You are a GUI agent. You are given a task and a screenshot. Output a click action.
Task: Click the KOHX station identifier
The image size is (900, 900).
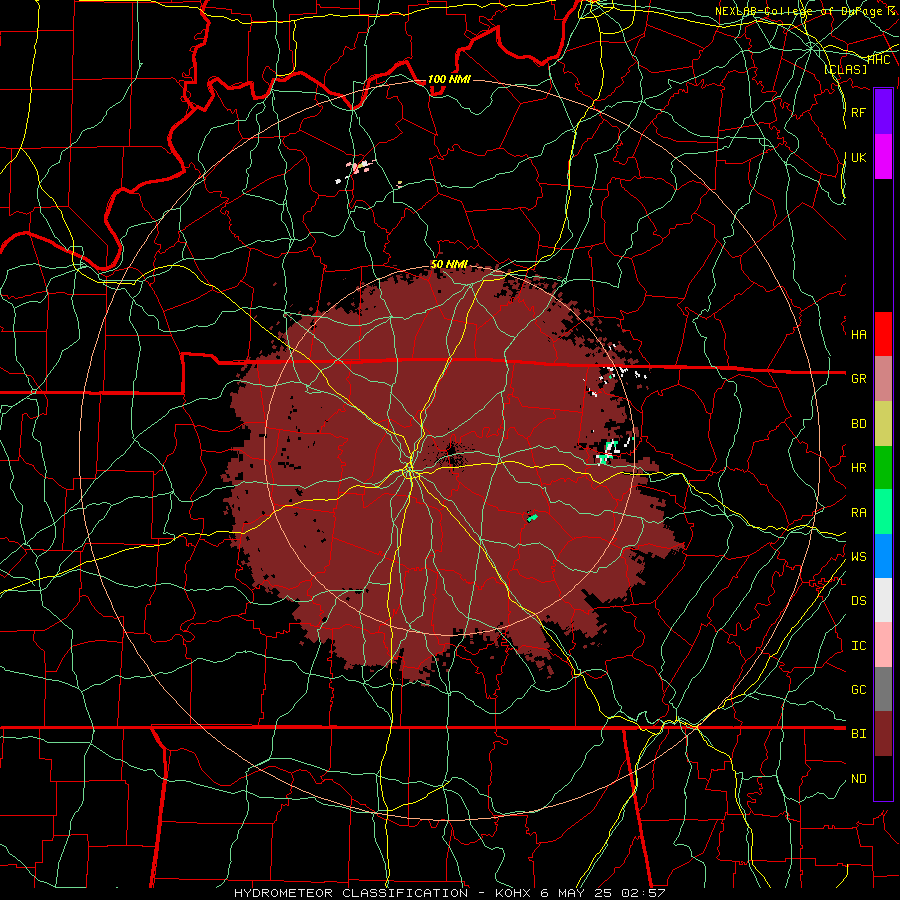click(513, 893)
